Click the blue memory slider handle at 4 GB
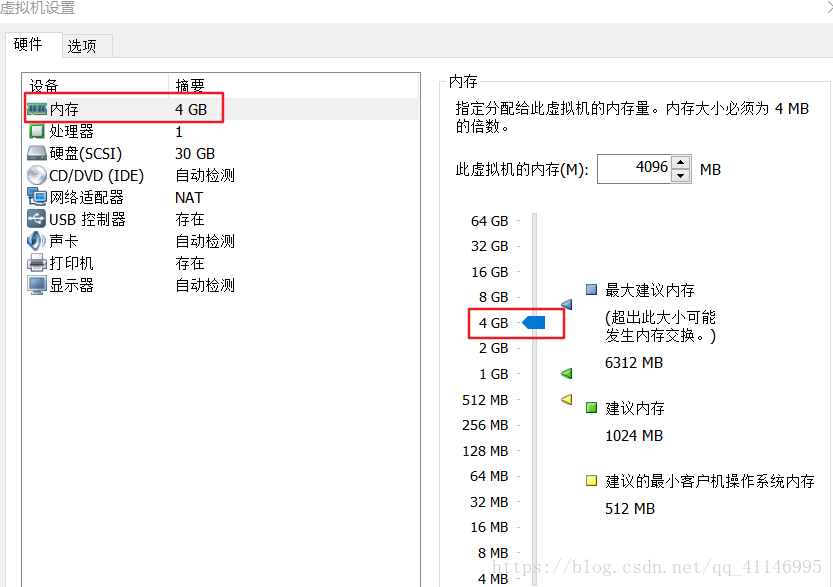Image resolution: width=833 pixels, height=587 pixels. (534, 322)
